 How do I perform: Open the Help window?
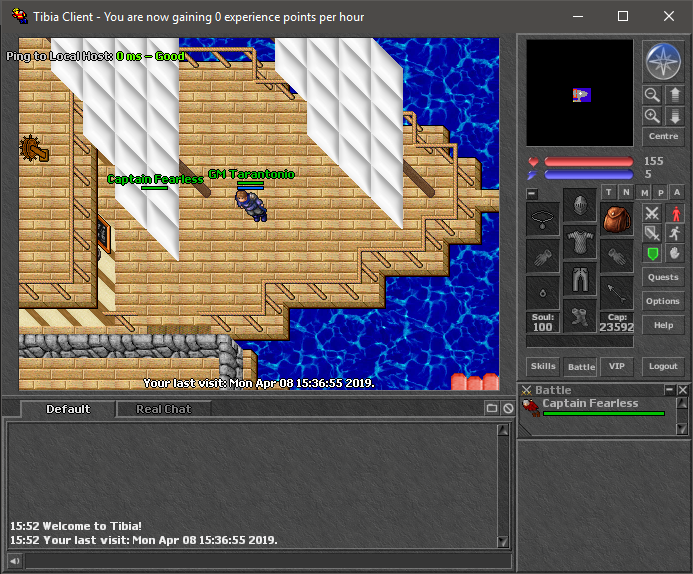coord(663,325)
